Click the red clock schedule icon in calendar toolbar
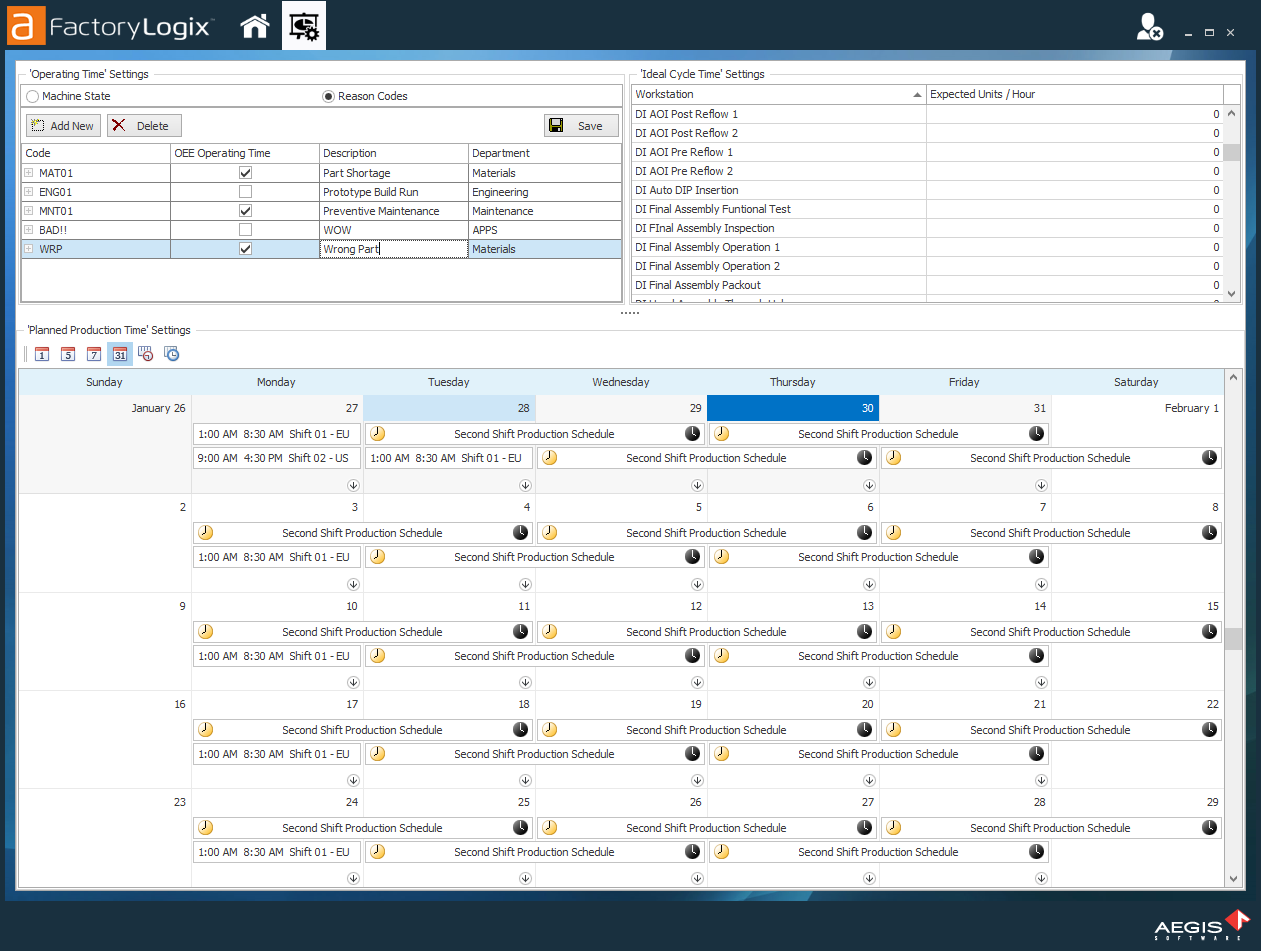 tap(146, 354)
